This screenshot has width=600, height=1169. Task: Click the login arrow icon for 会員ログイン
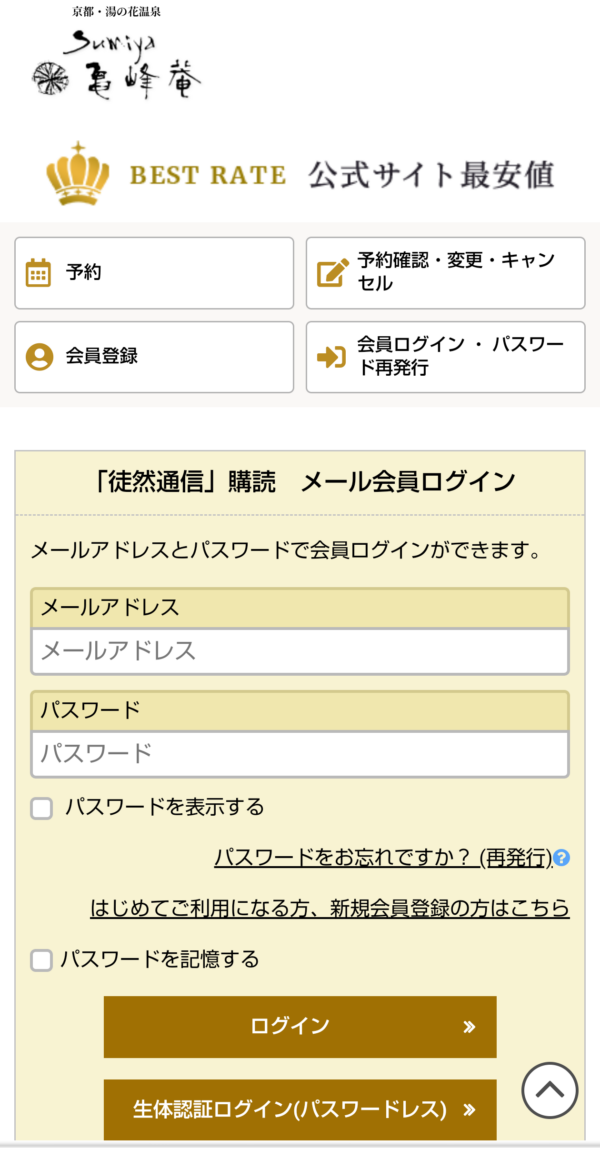pos(331,357)
